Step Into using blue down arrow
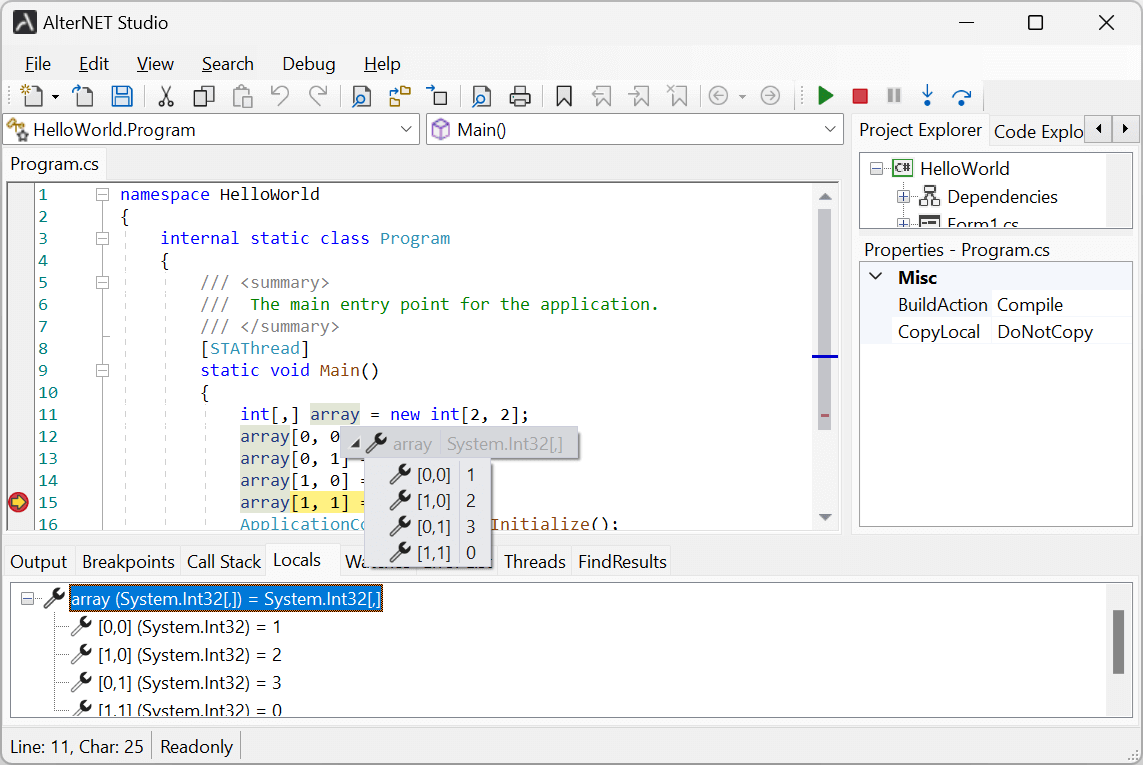Viewport: 1143px width, 765px height. (927, 96)
